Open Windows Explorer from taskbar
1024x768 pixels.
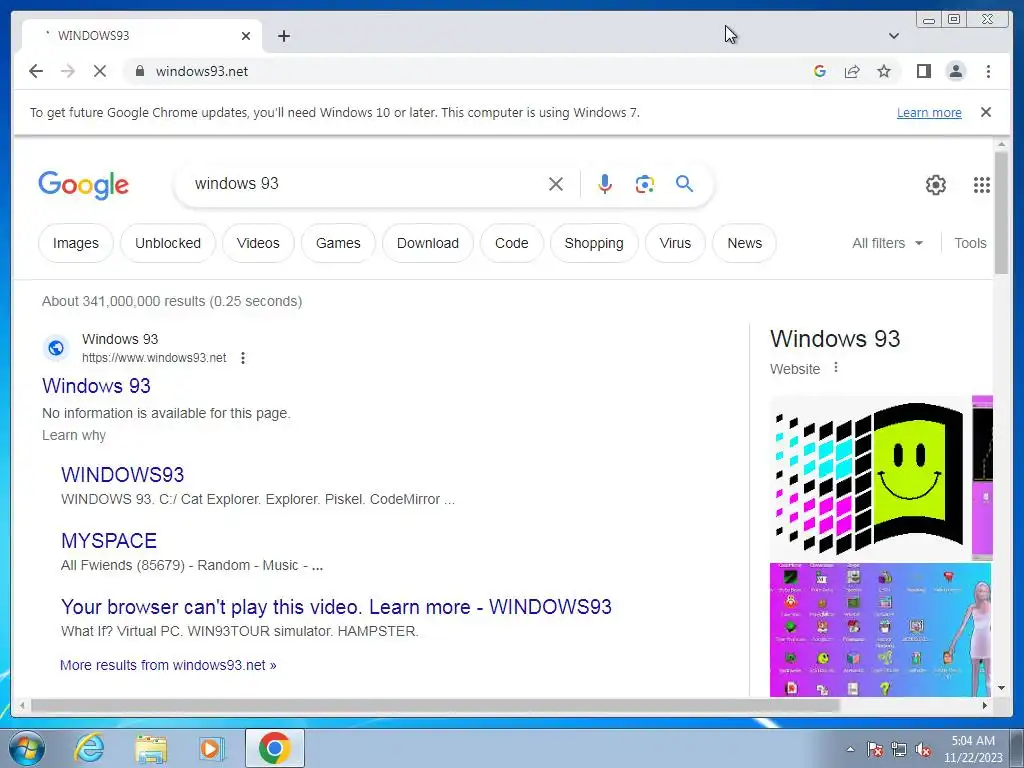150,748
